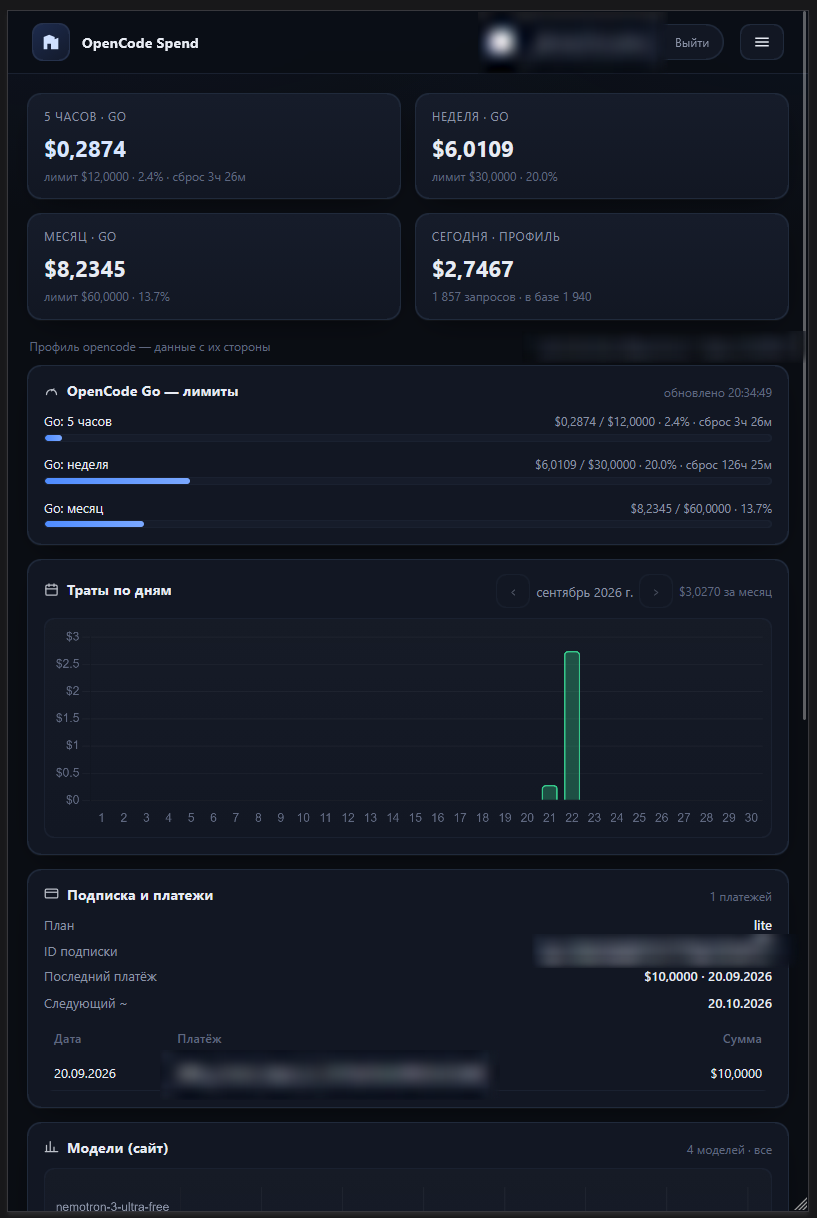Click "Профиль opencode — данные с их стороны" text
This screenshot has width=817, height=1218.
pos(150,347)
